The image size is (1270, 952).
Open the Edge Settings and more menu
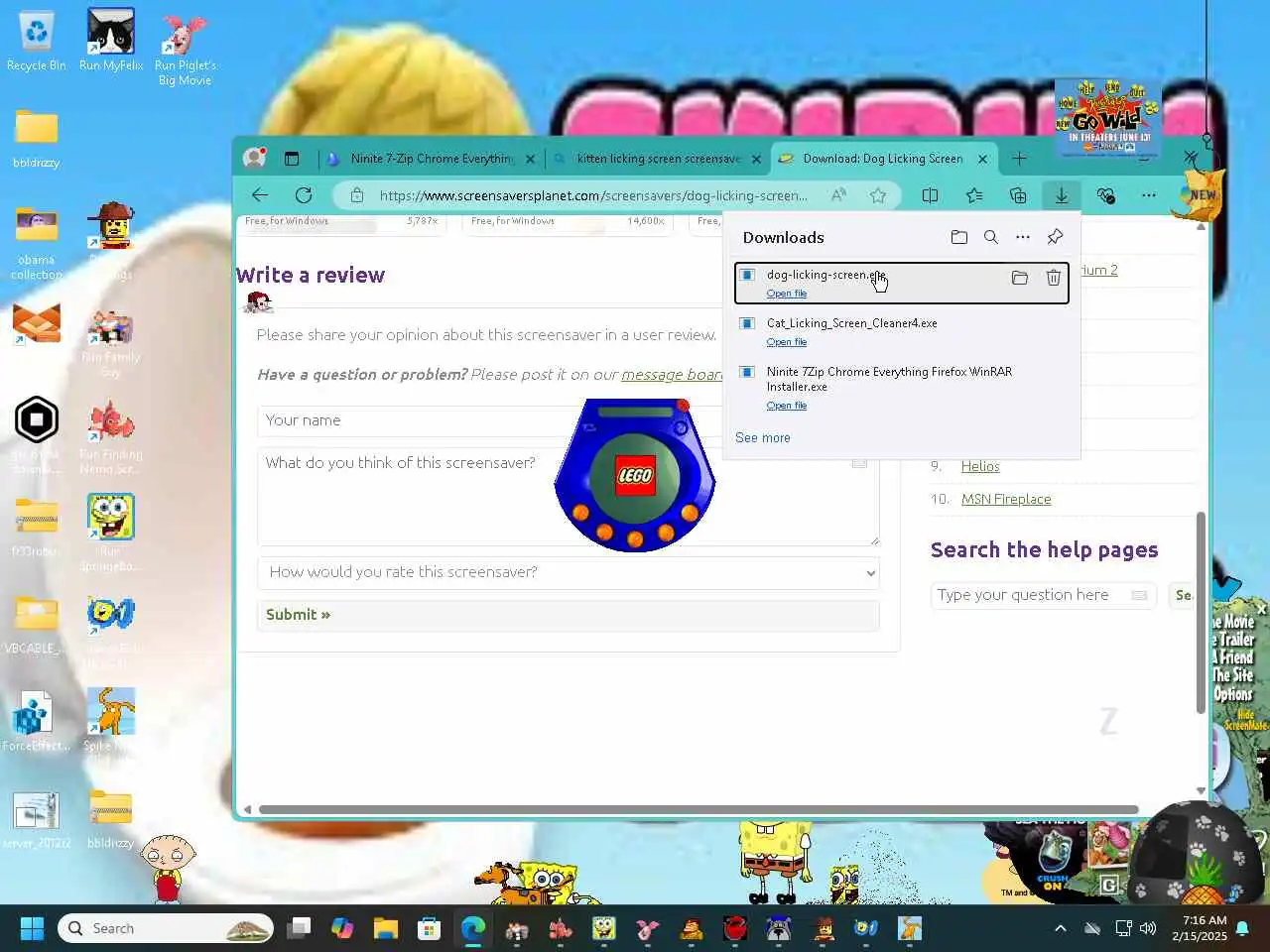point(1149,195)
